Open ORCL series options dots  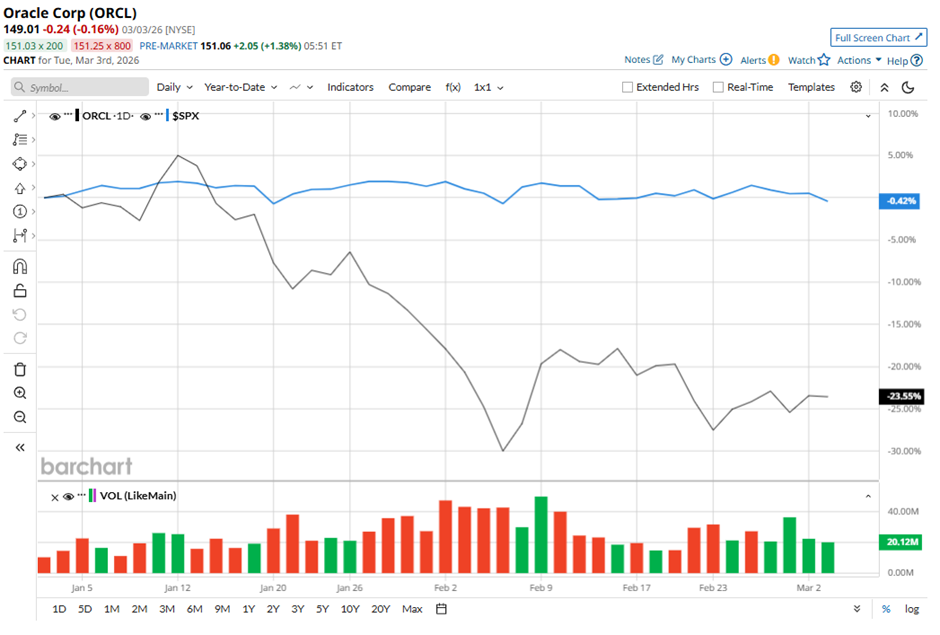click(68, 113)
